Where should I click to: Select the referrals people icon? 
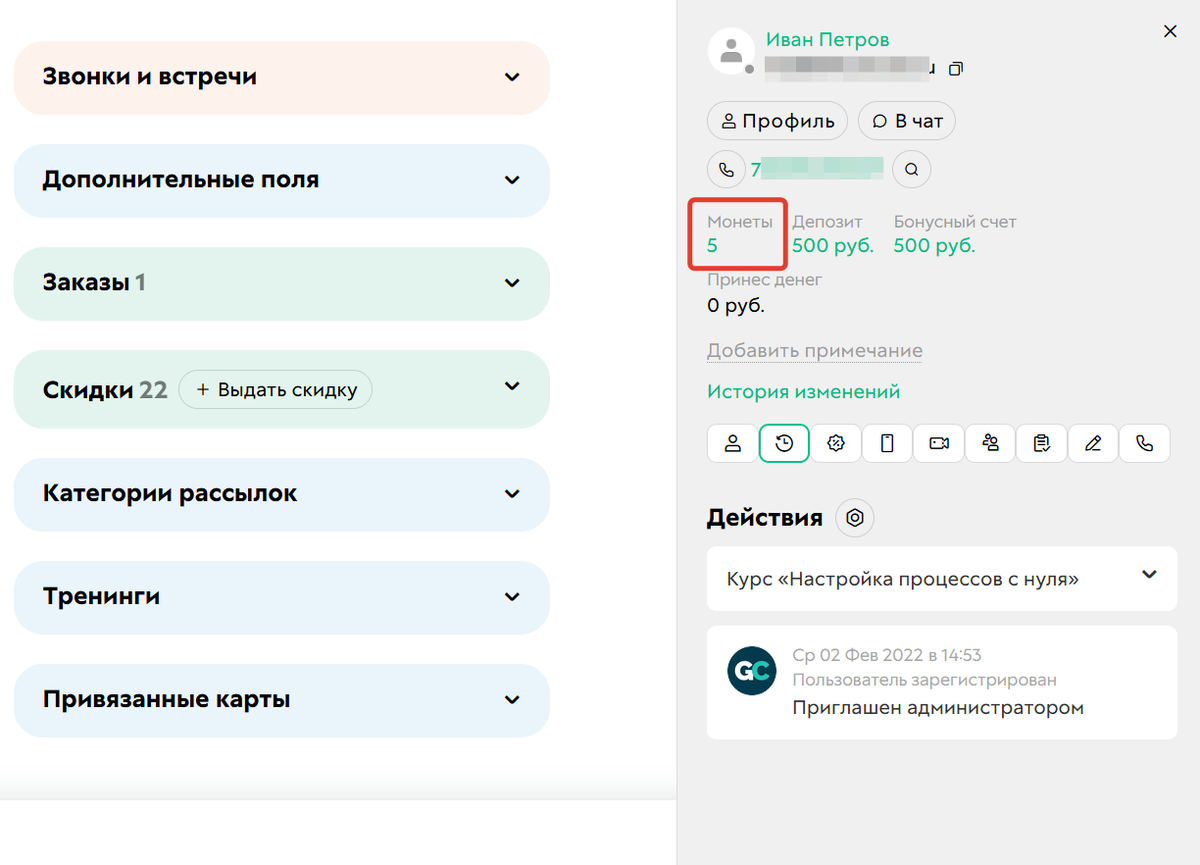(x=990, y=443)
